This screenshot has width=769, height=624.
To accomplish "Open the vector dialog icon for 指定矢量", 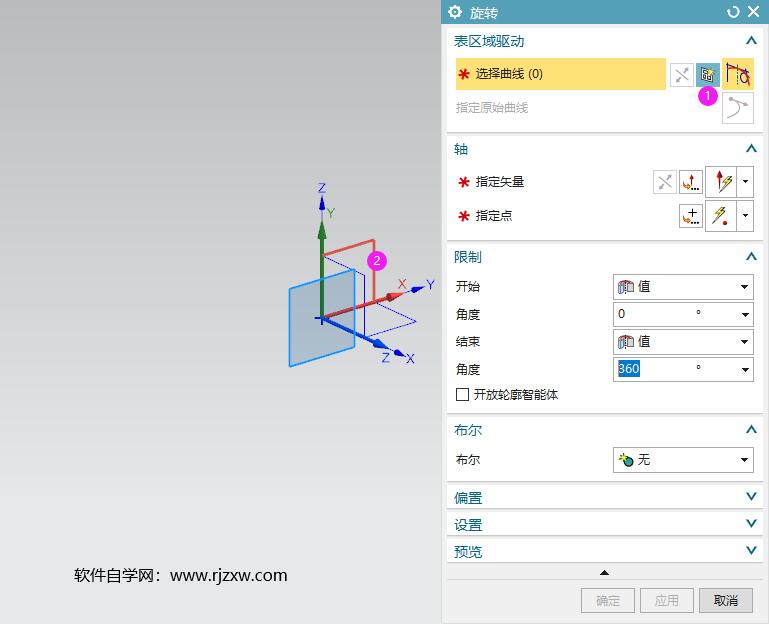I will [691, 182].
